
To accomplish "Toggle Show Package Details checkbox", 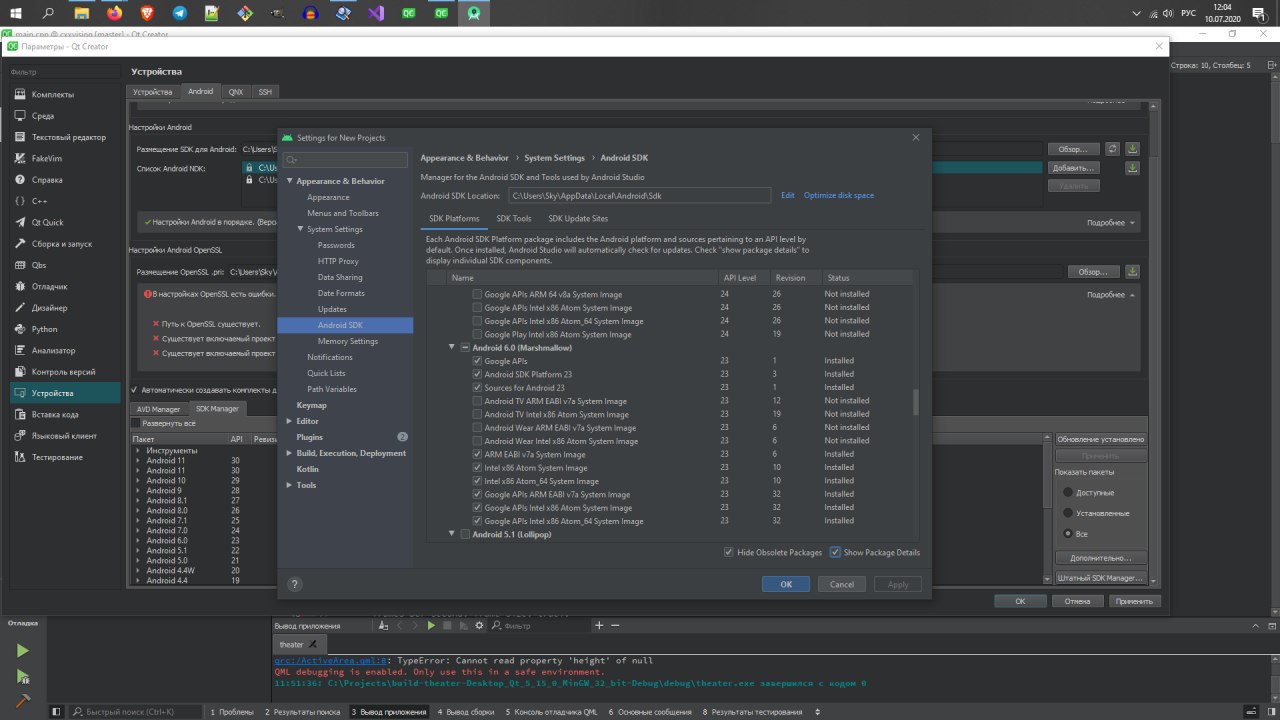I will click(835, 552).
